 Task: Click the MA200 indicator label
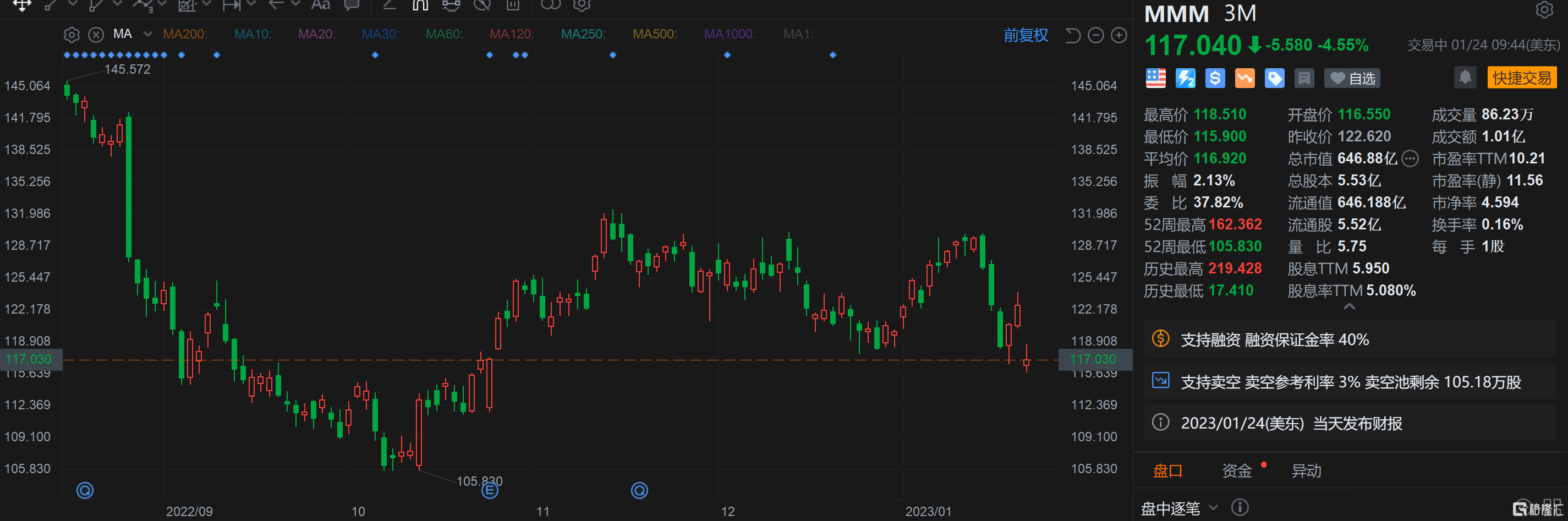tap(185, 34)
